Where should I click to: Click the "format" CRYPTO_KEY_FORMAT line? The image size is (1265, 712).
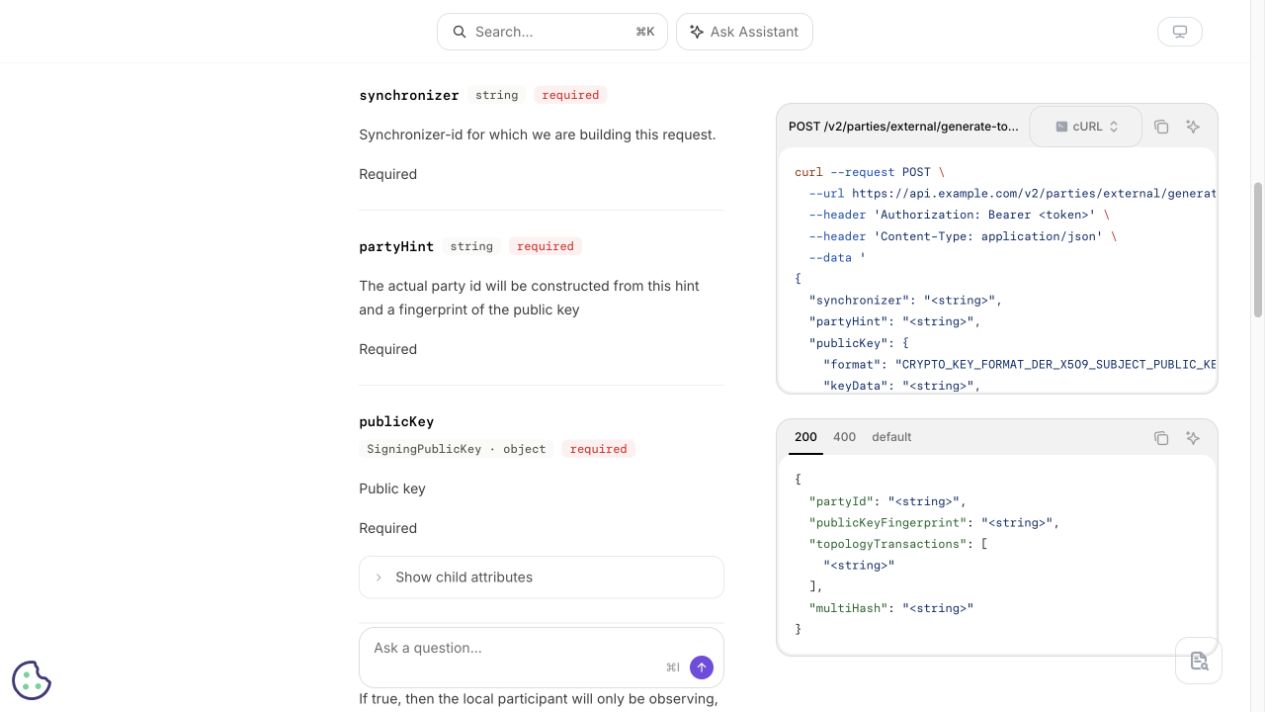(x=1019, y=365)
